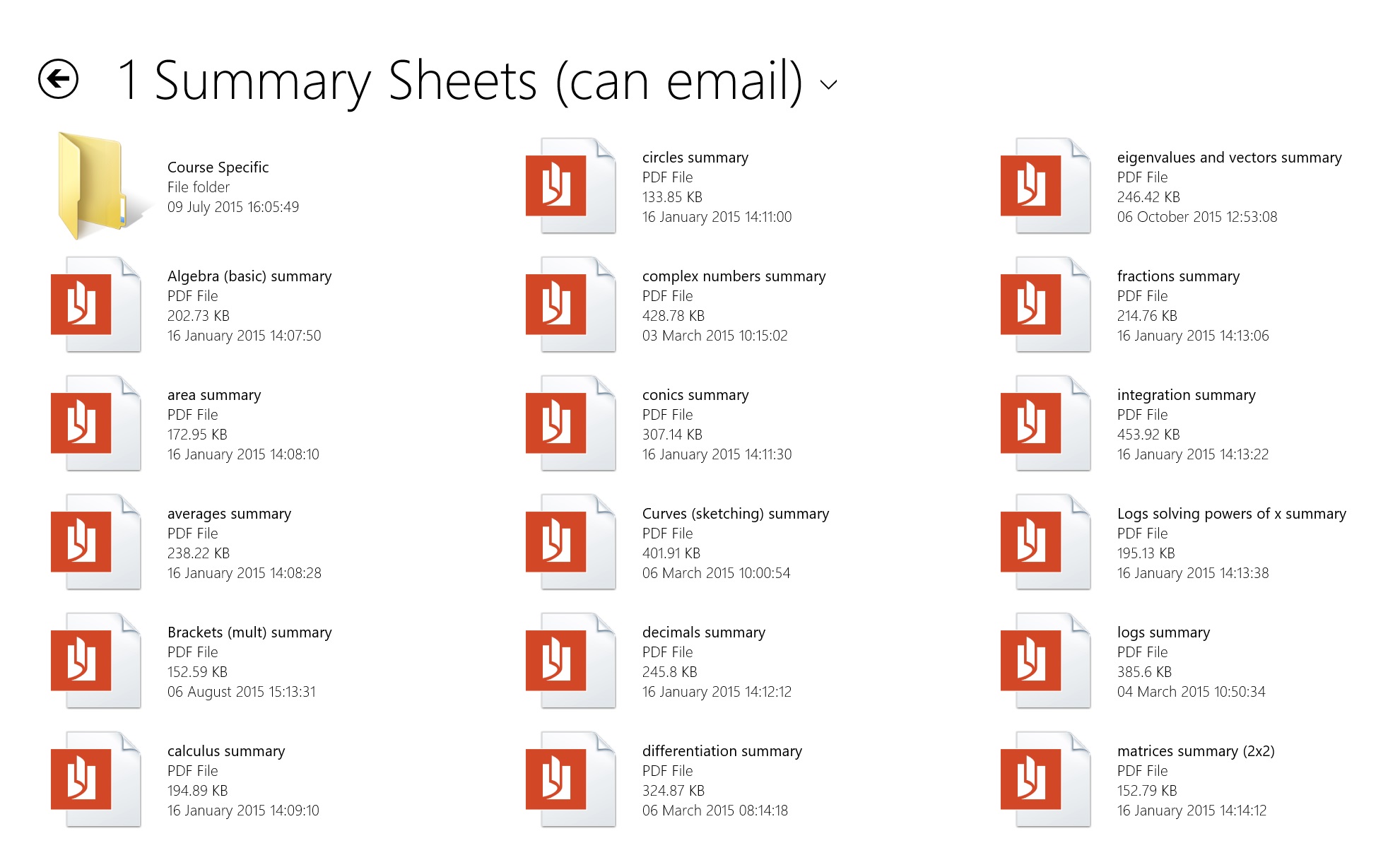
Task: Click Curves (sketching) summary file name
Action: pyautogui.click(x=735, y=514)
